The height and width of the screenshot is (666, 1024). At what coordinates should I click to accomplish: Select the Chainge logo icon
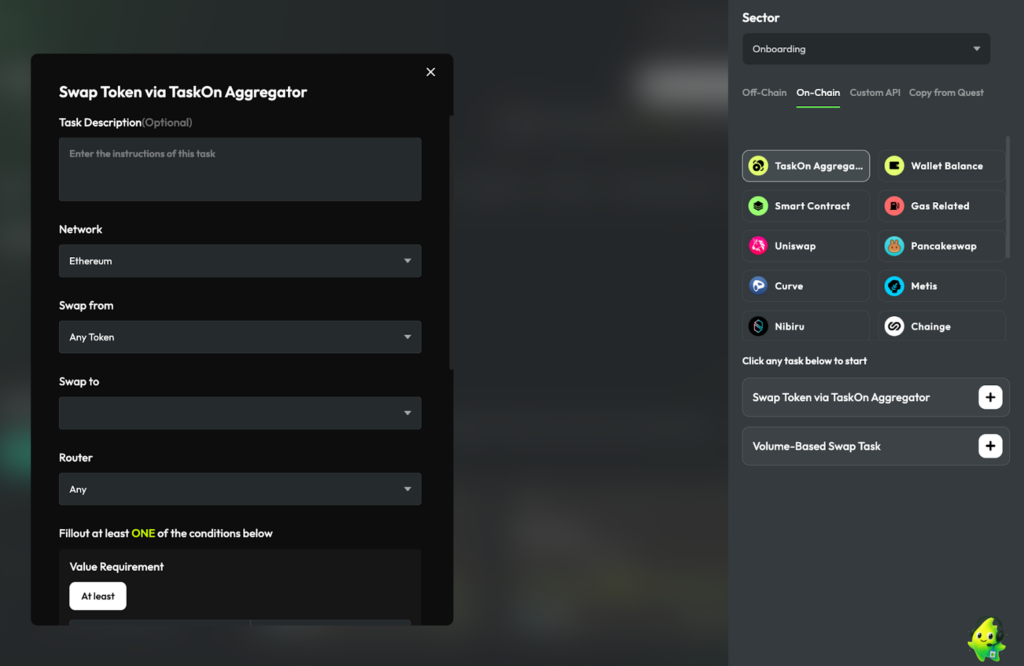point(894,326)
